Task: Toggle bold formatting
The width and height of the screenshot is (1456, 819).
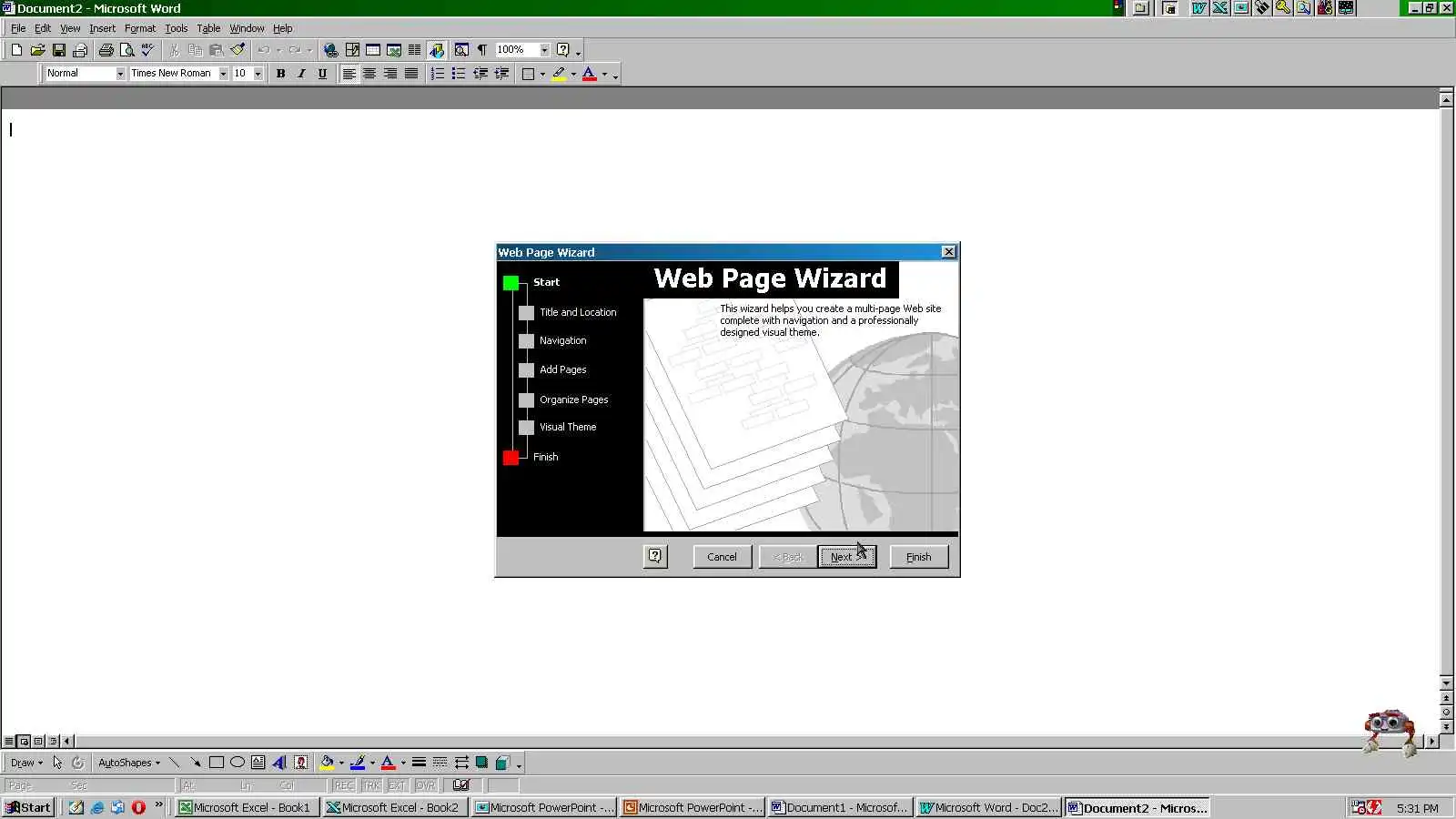Action: [280, 74]
